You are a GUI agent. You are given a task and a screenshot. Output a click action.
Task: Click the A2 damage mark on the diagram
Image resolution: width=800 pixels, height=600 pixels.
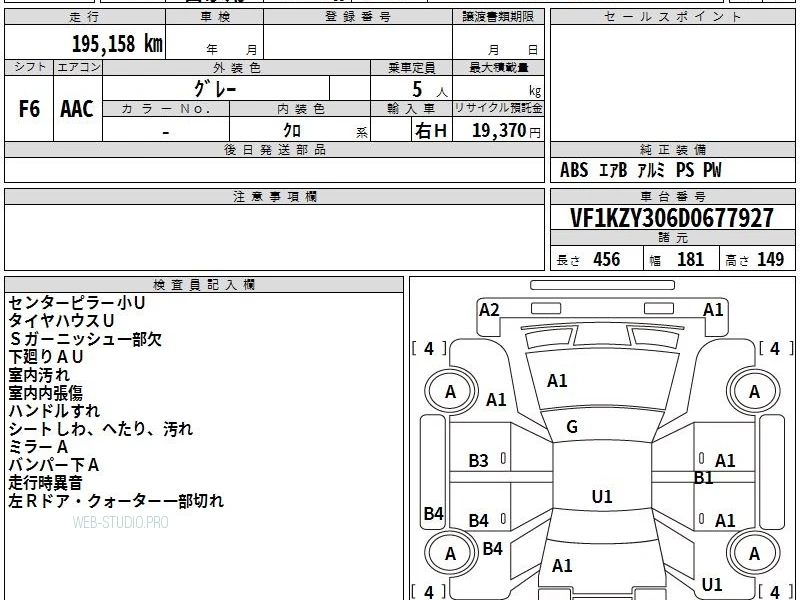tap(489, 310)
